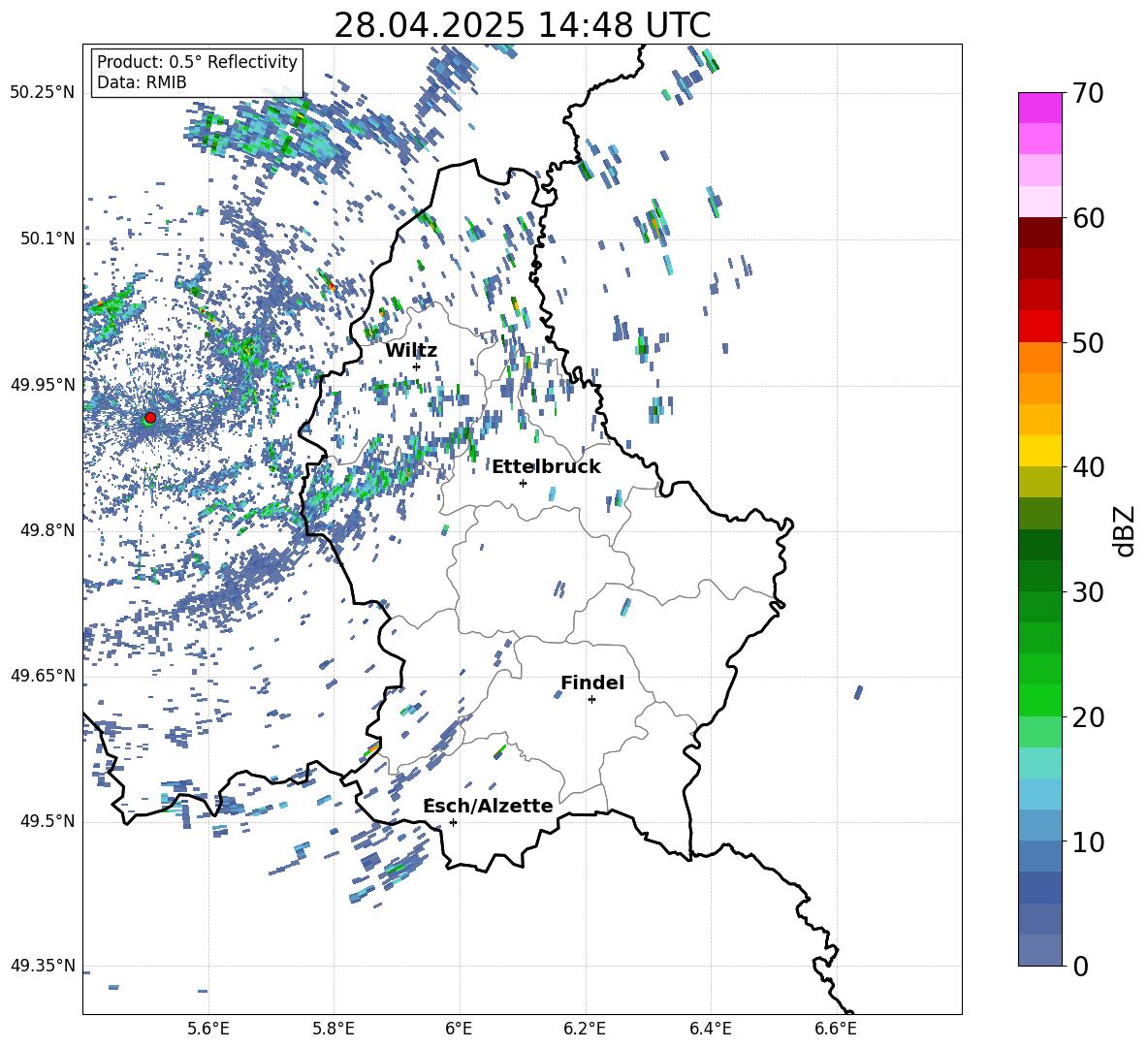This screenshot has width=1148, height=1048.
Task: Select the Findel city label
Action: coord(592,683)
